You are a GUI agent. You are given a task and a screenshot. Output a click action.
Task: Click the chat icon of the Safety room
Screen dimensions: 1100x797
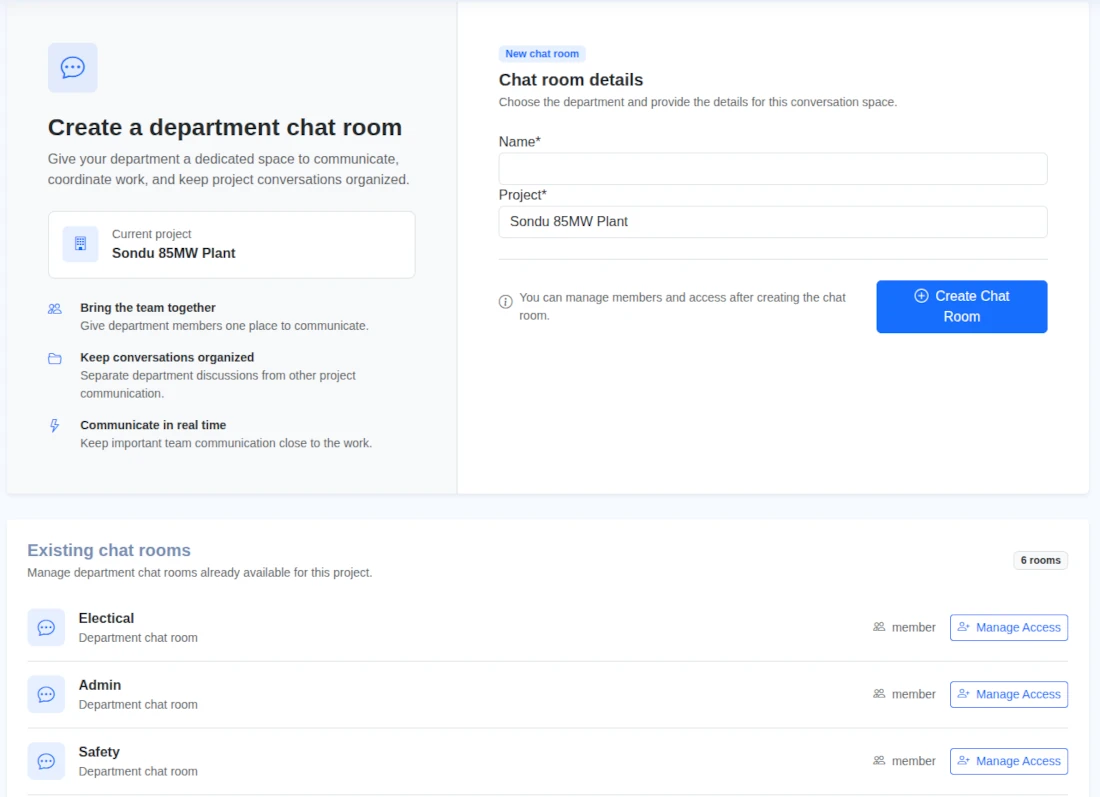pyautogui.click(x=46, y=761)
